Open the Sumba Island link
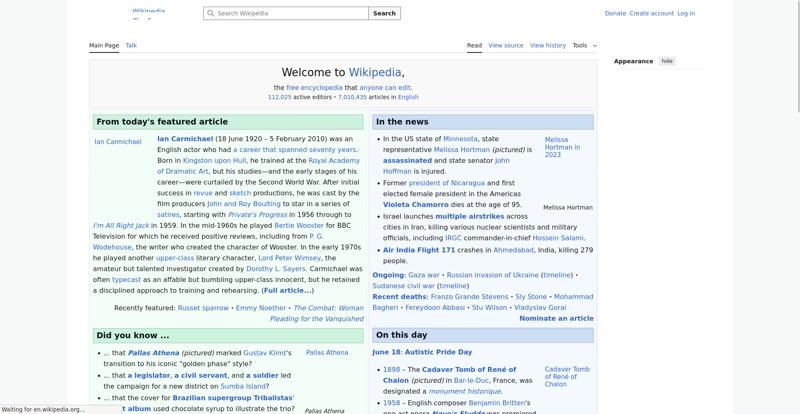The width and height of the screenshot is (800, 414). coord(243,386)
